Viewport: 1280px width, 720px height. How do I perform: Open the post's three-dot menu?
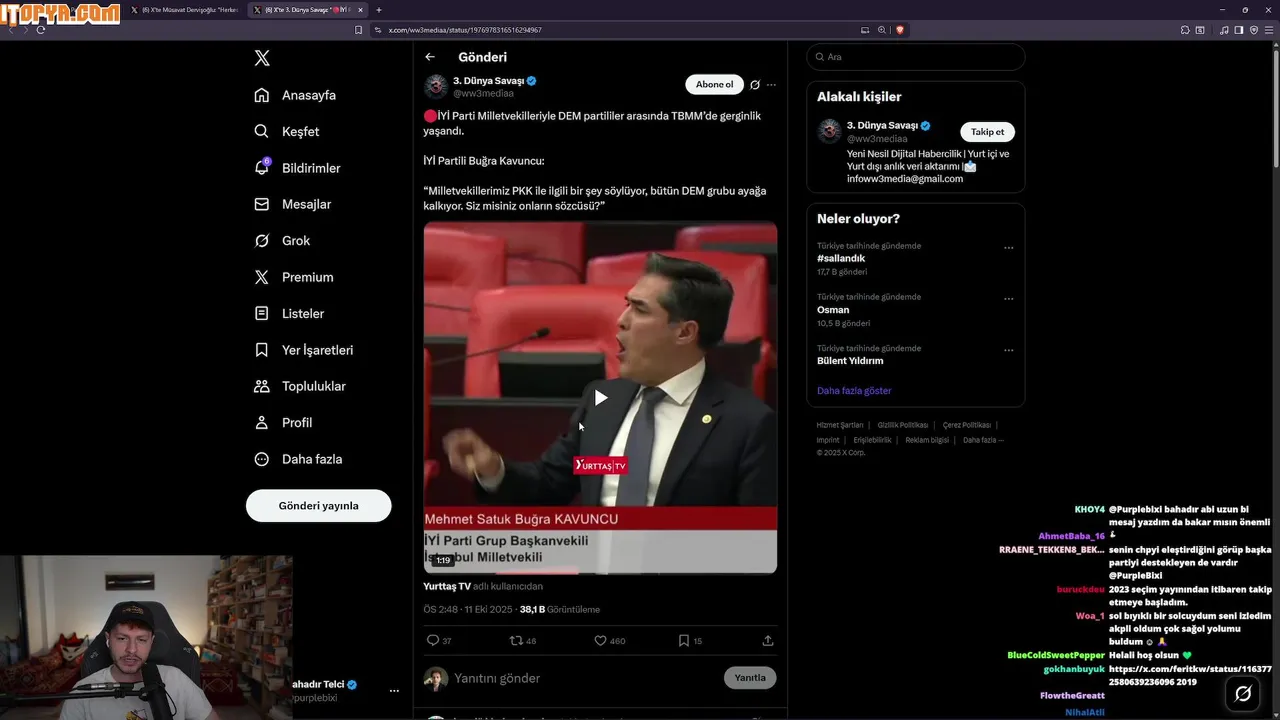[x=771, y=85]
